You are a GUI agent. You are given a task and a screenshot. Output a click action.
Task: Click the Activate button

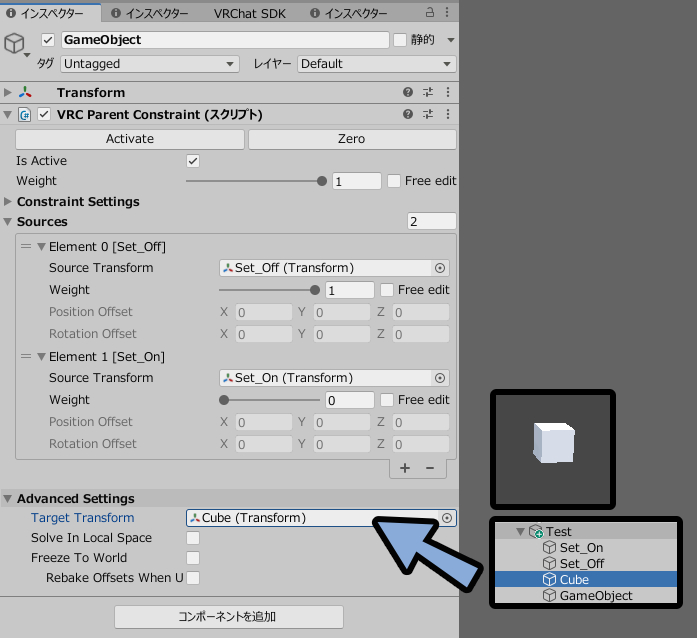point(130,139)
